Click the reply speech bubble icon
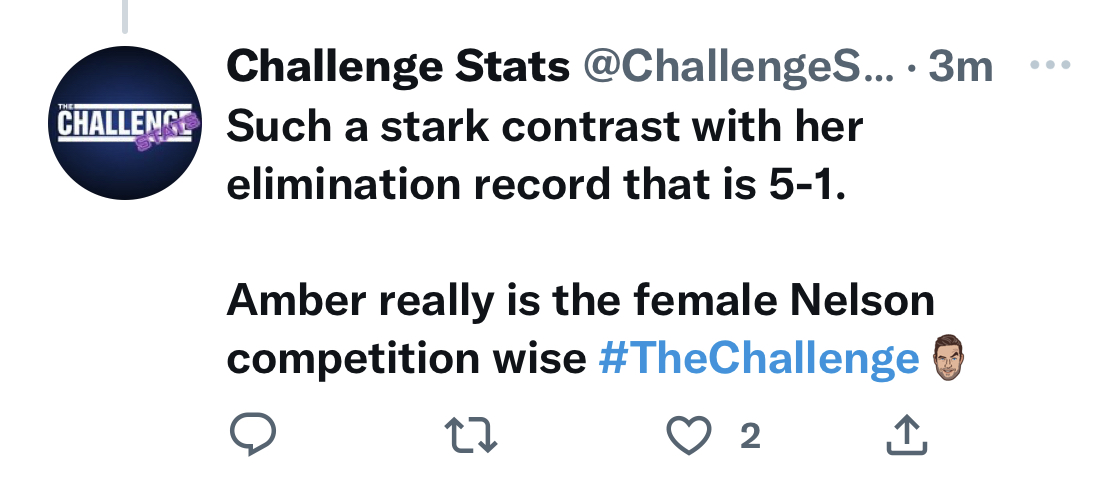 [x=253, y=434]
